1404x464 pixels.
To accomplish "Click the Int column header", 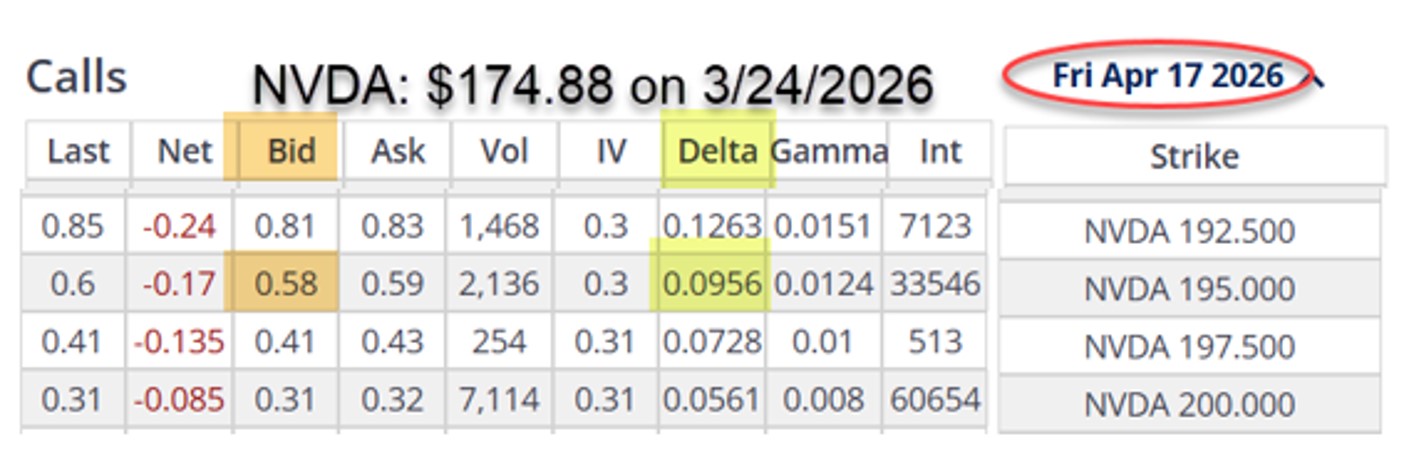I will tap(939, 151).
